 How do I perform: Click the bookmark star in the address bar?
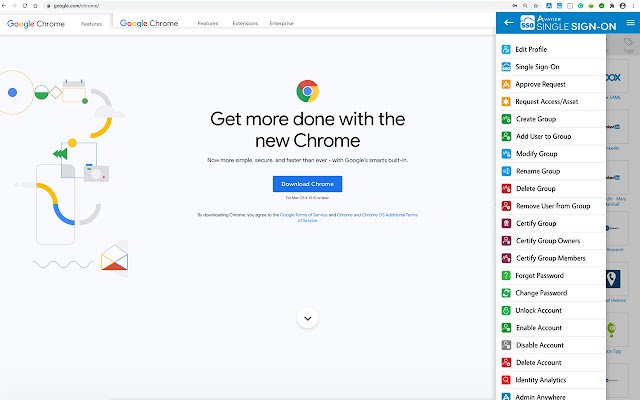(536, 6)
